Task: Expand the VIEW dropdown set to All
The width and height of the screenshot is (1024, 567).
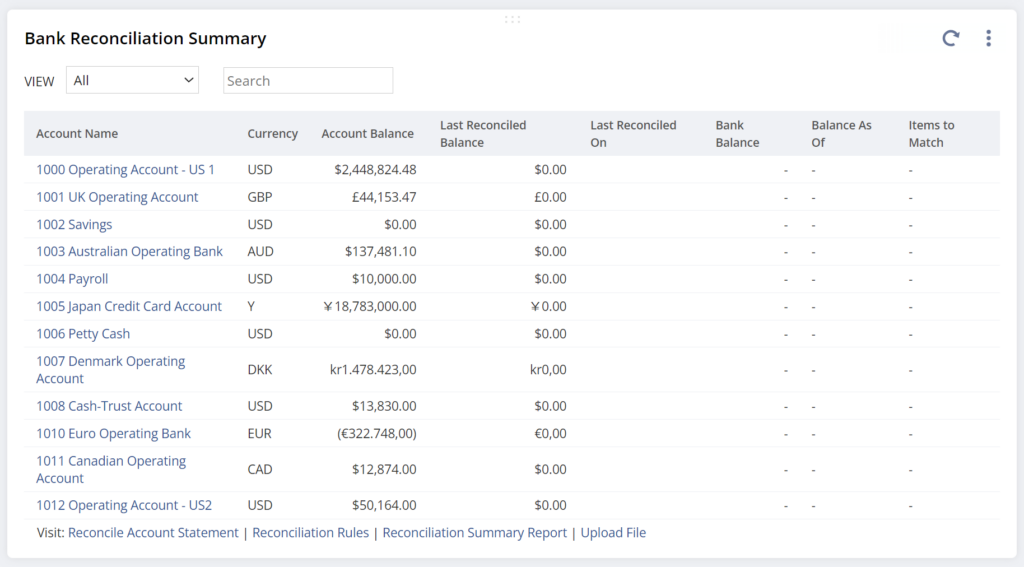Action: click(x=133, y=80)
